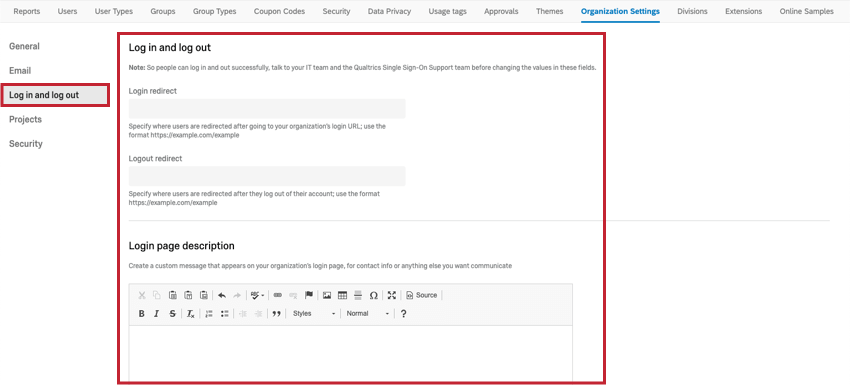The image size is (850, 385).
Task: Insert a horizontal line
Action: point(358,295)
